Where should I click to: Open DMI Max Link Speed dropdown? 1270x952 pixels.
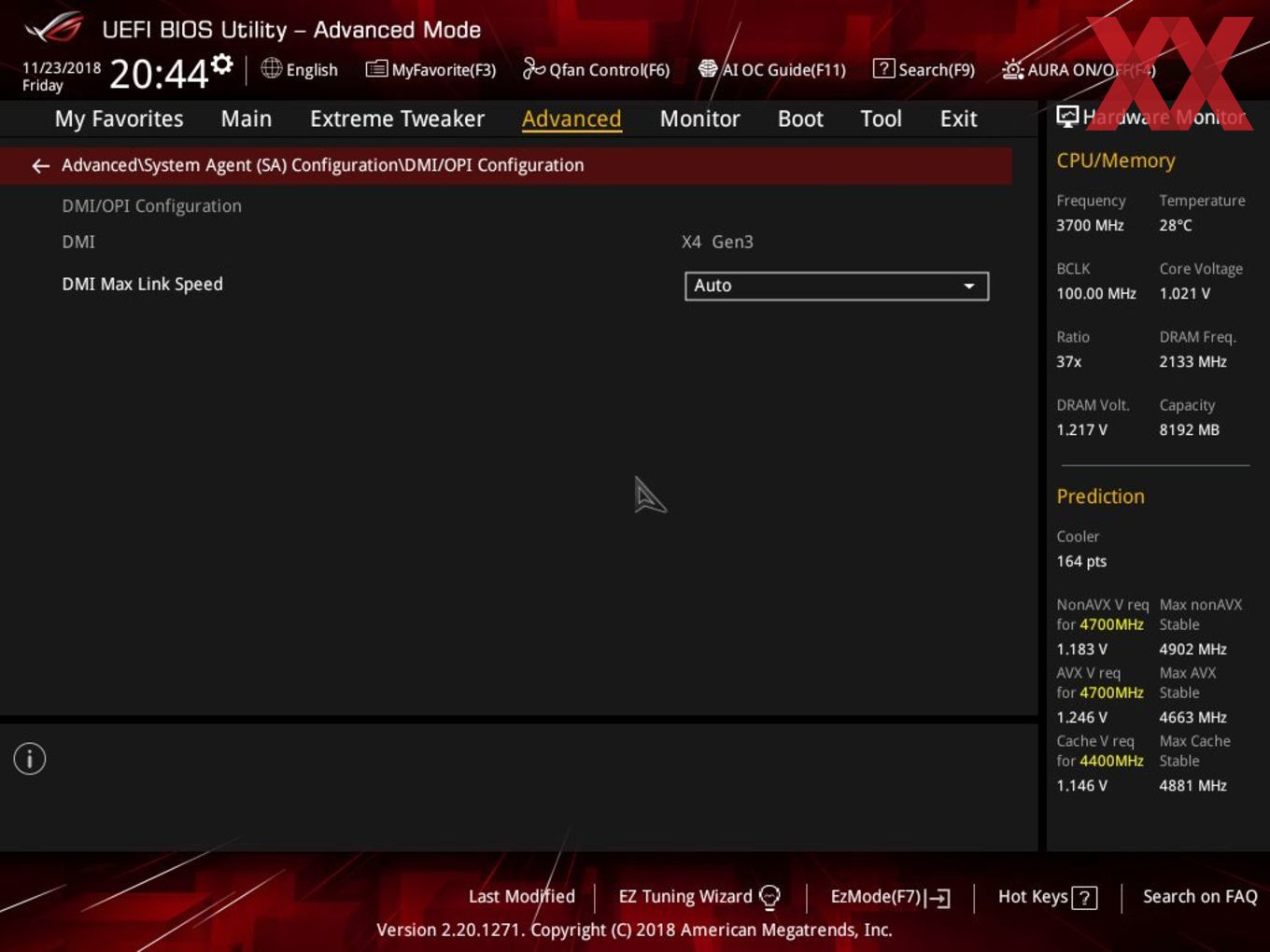pyautogui.click(x=837, y=286)
